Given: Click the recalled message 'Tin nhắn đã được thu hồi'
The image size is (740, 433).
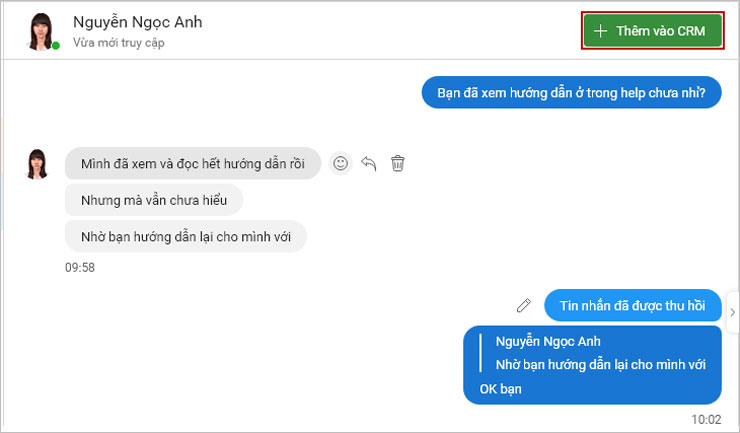Looking at the screenshot, I should 632,306.
